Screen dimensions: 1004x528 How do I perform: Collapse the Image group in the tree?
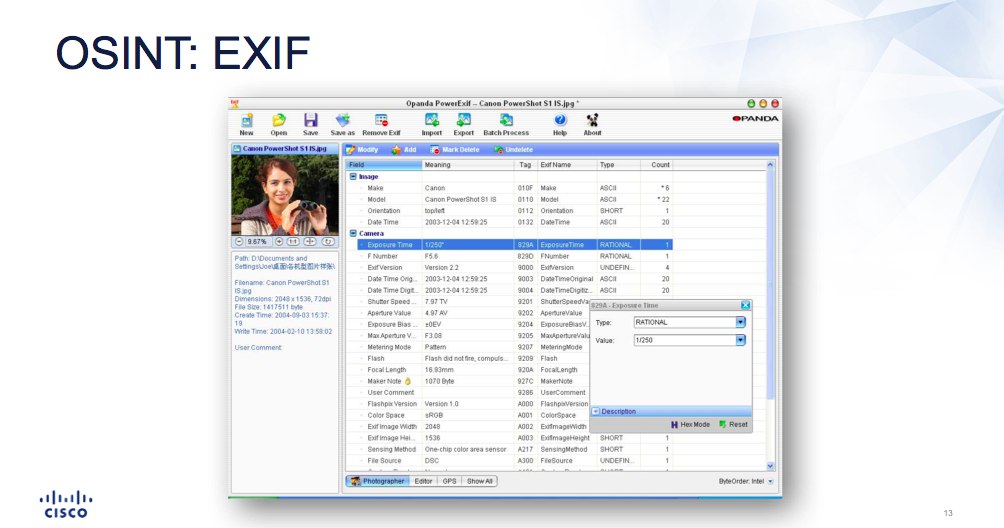353,177
